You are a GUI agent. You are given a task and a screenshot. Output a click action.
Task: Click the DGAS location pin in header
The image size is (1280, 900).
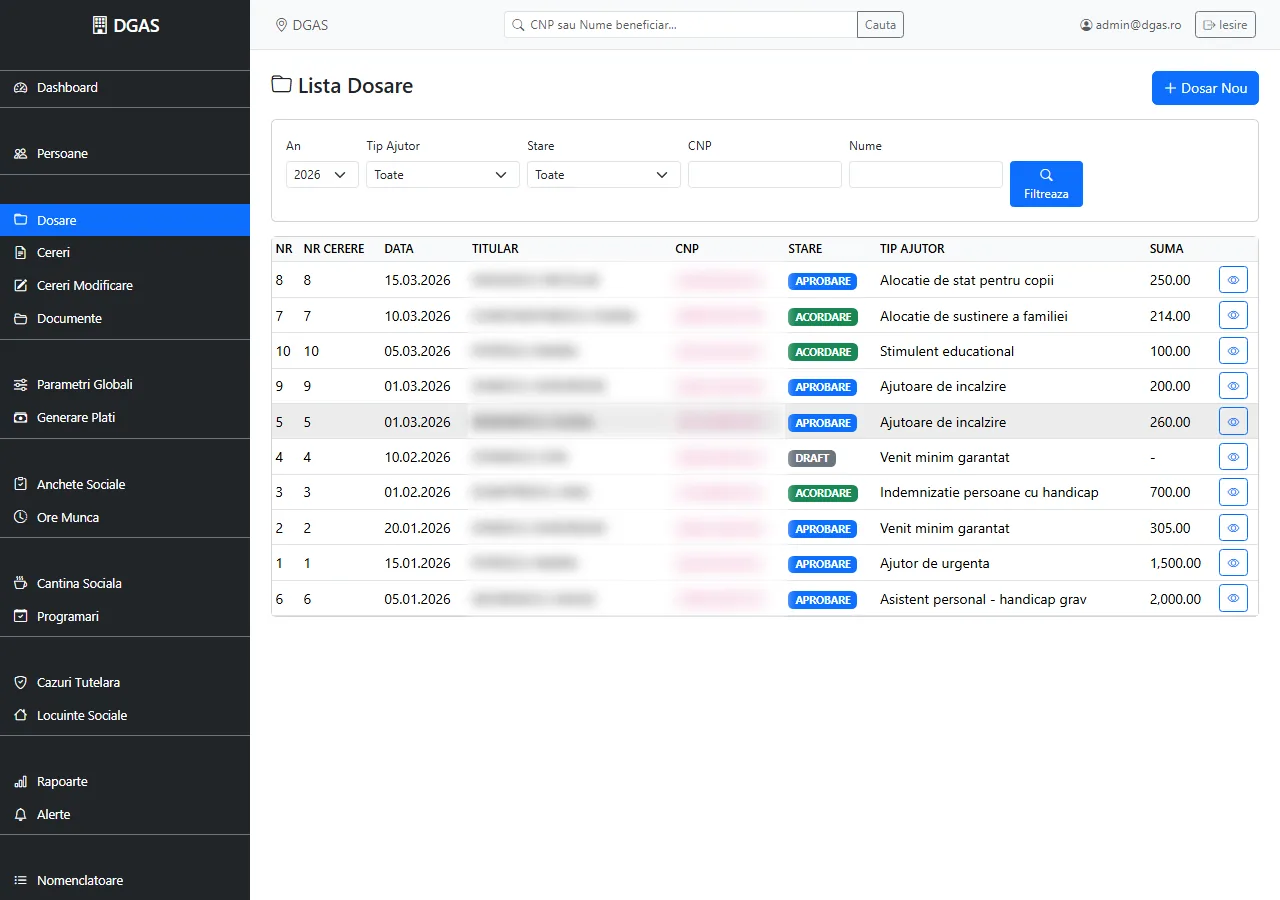(281, 25)
